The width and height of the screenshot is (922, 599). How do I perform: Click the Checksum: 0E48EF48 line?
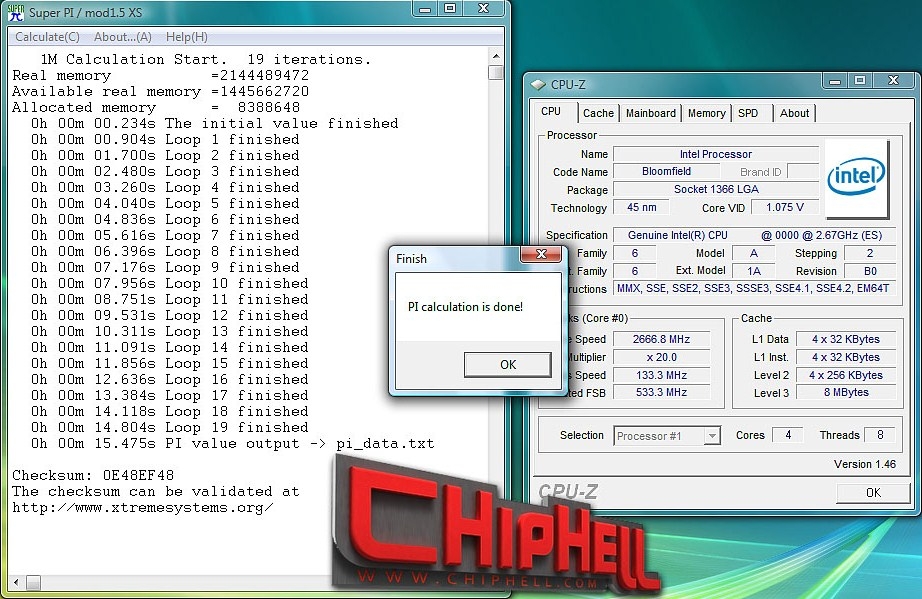point(93,475)
